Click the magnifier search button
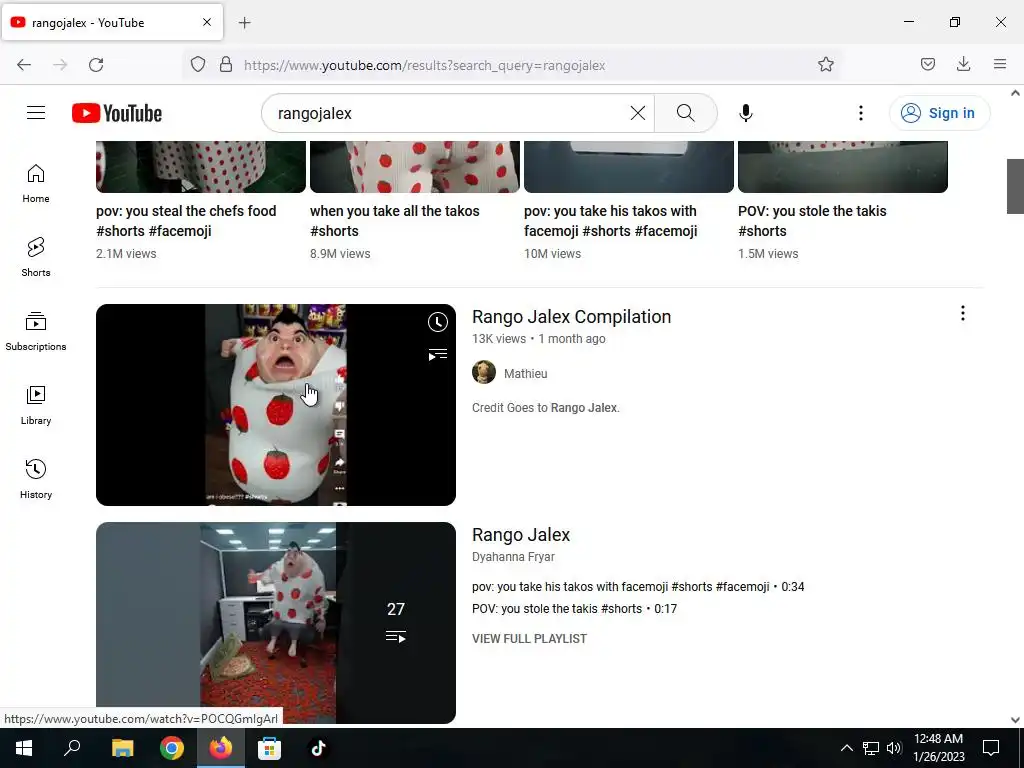 pyautogui.click(x=686, y=113)
